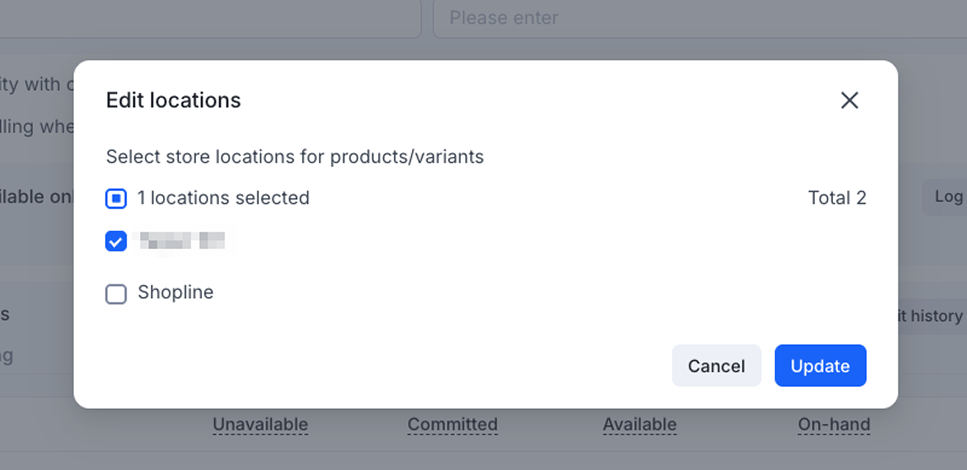Enable the Shopline location checkbox
Viewport: 967px width, 470px height.
click(116, 294)
